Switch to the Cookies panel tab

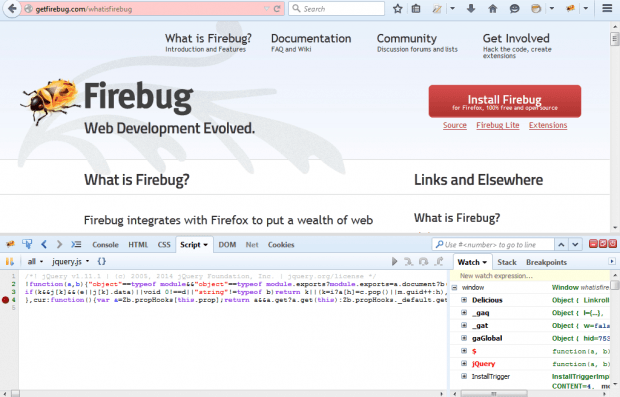[x=281, y=245]
